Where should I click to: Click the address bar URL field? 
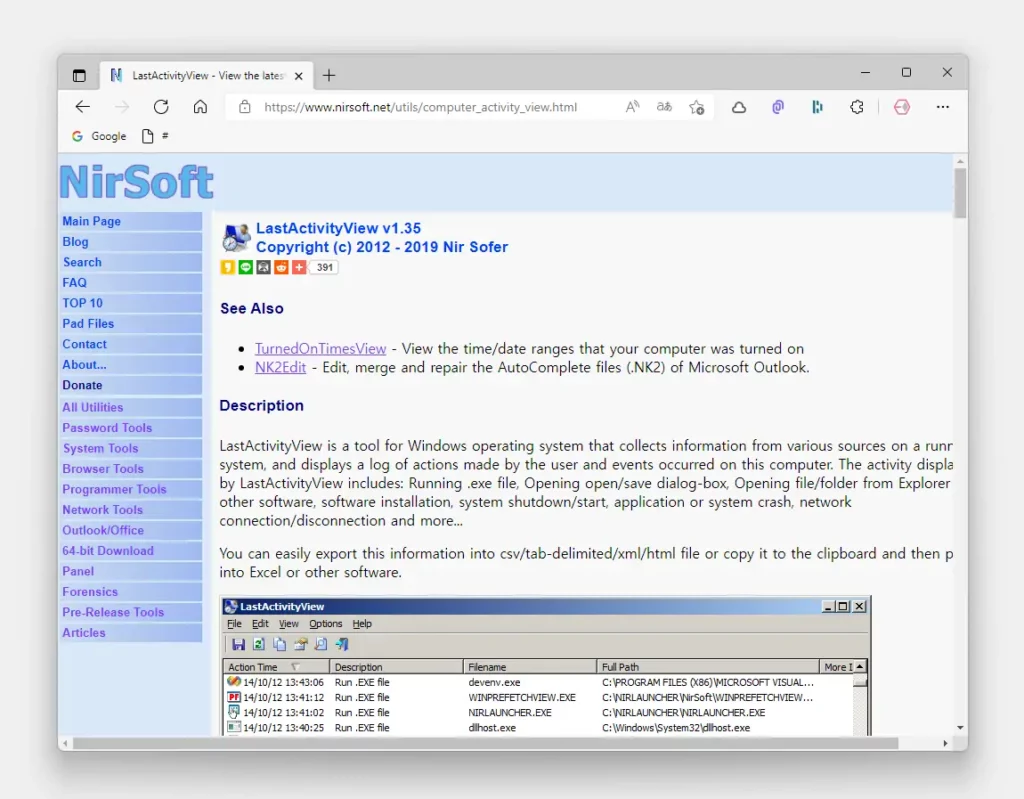tap(420, 107)
